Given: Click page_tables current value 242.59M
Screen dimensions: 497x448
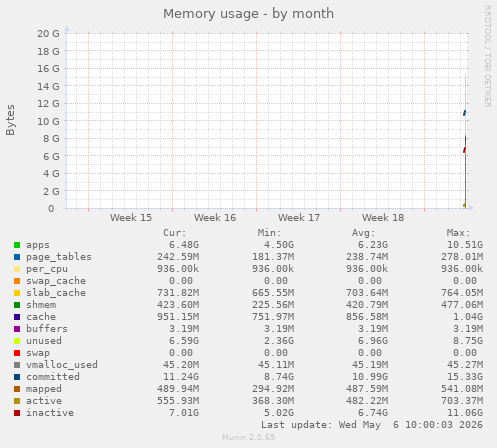Looking at the screenshot, I should pos(178,257).
